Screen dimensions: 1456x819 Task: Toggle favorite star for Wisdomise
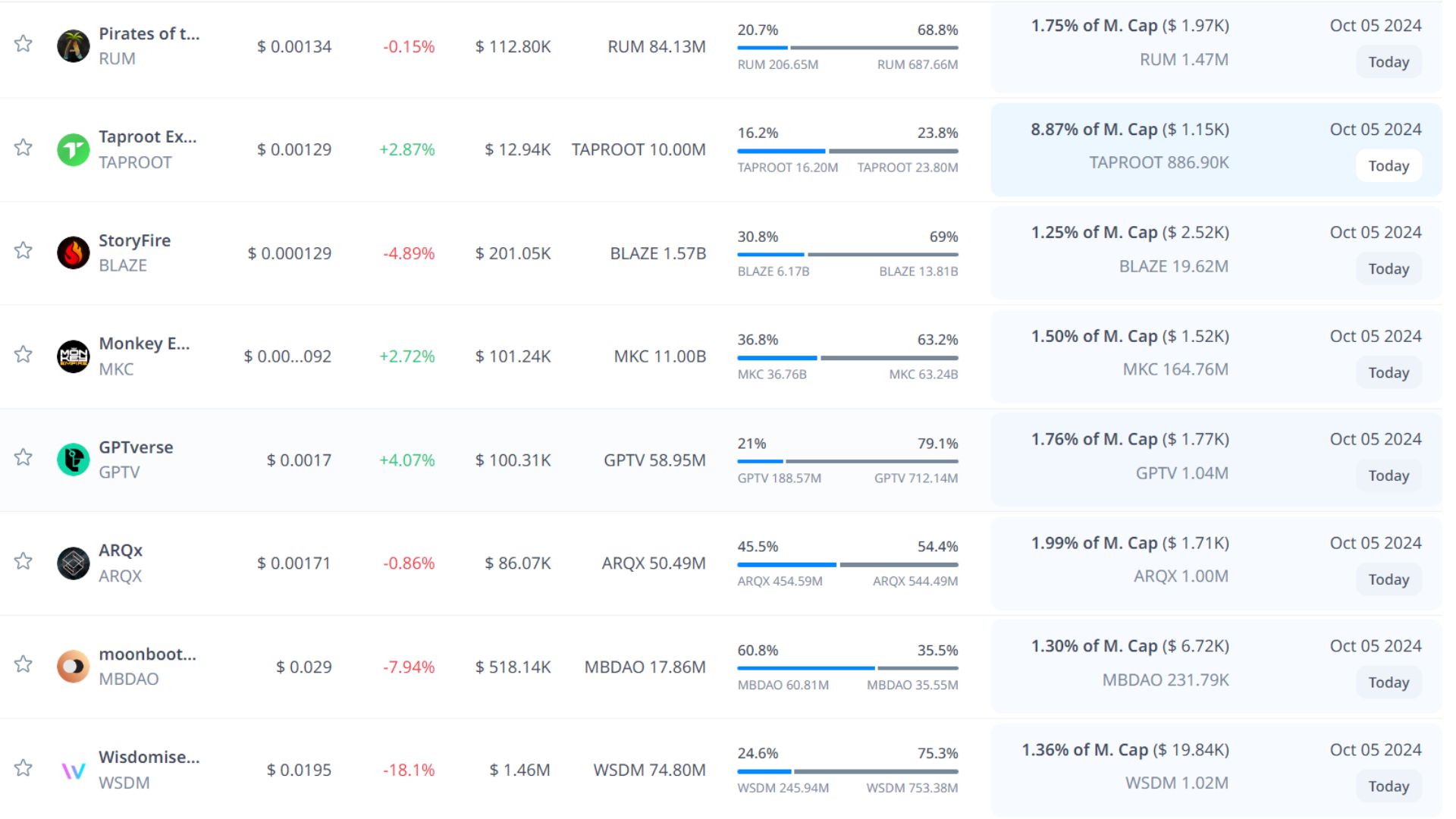(24, 768)
